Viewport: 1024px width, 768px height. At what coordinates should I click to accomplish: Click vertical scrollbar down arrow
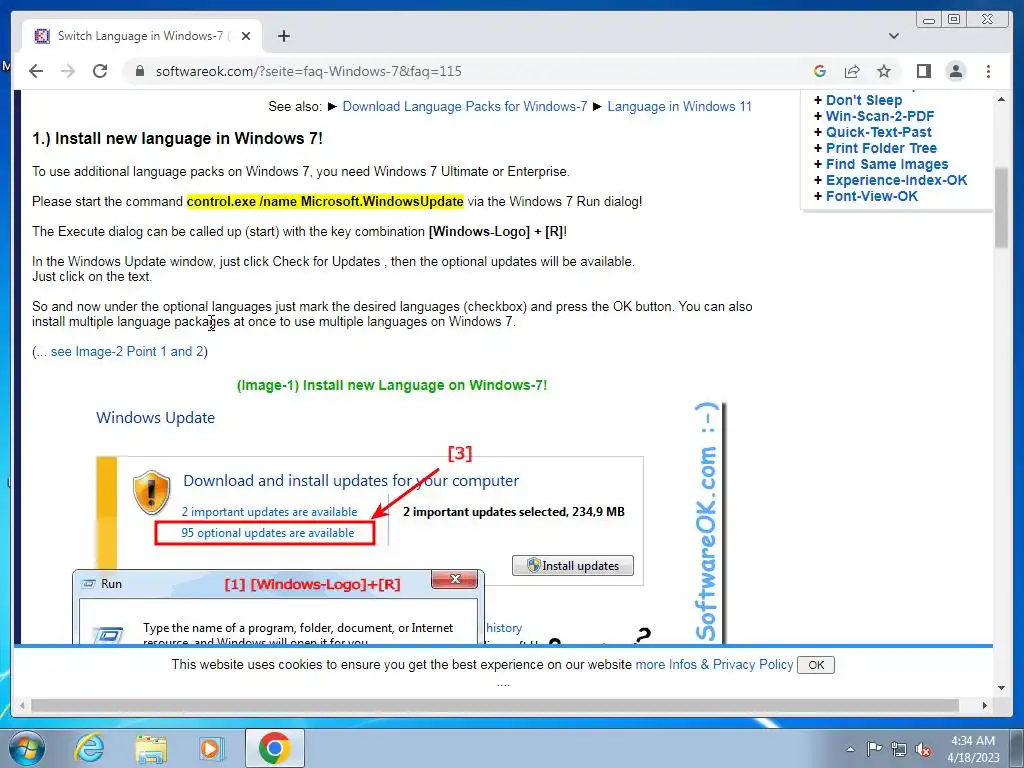1002,688
